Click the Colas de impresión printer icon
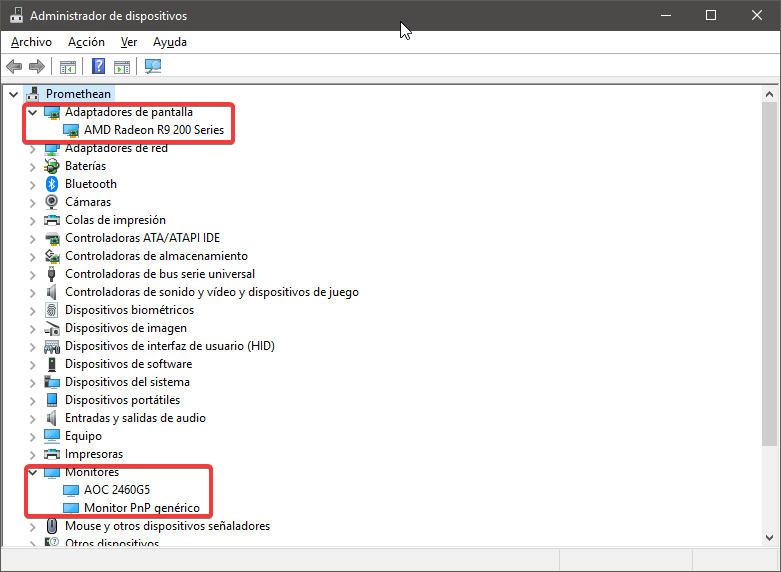The width and height of the screenshot is (781, 572). click(x=52, y=220)
